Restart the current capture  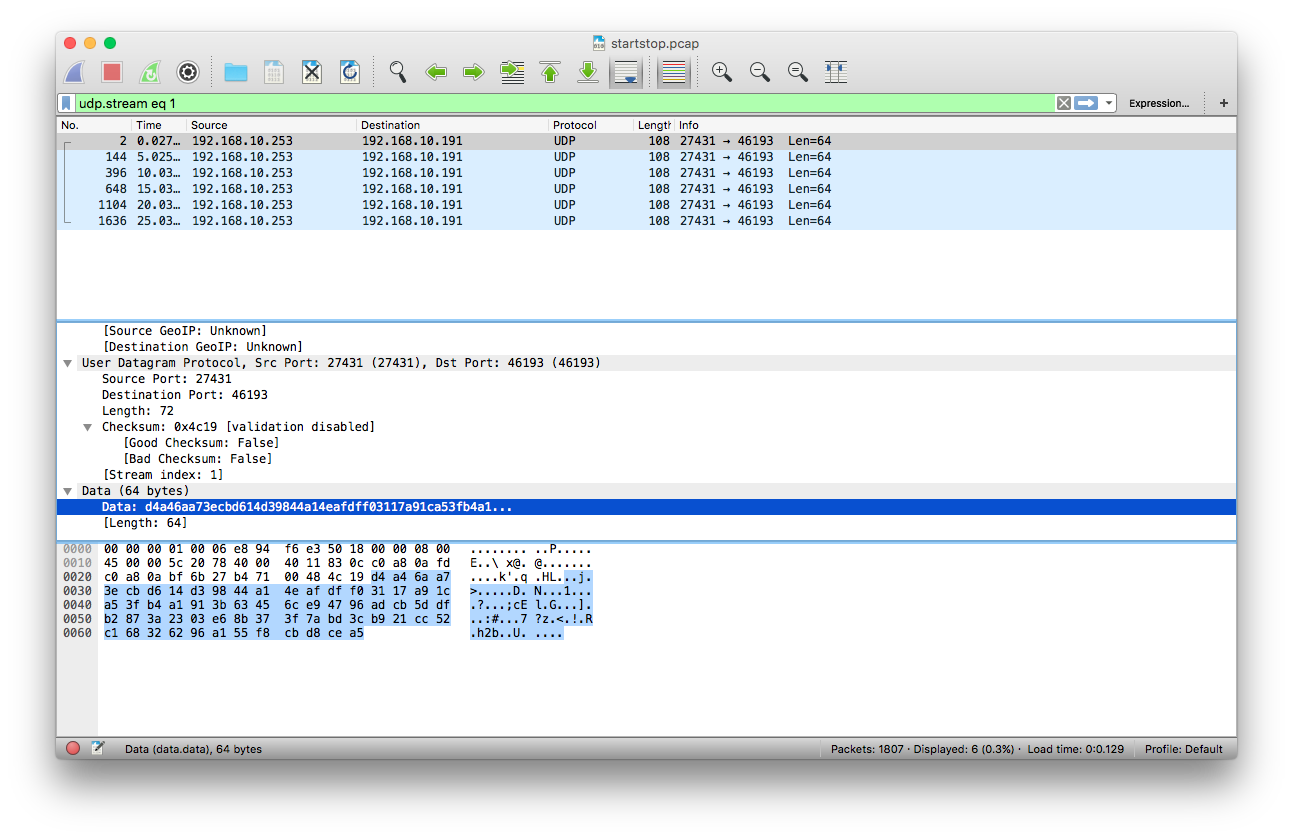point(150,72)
